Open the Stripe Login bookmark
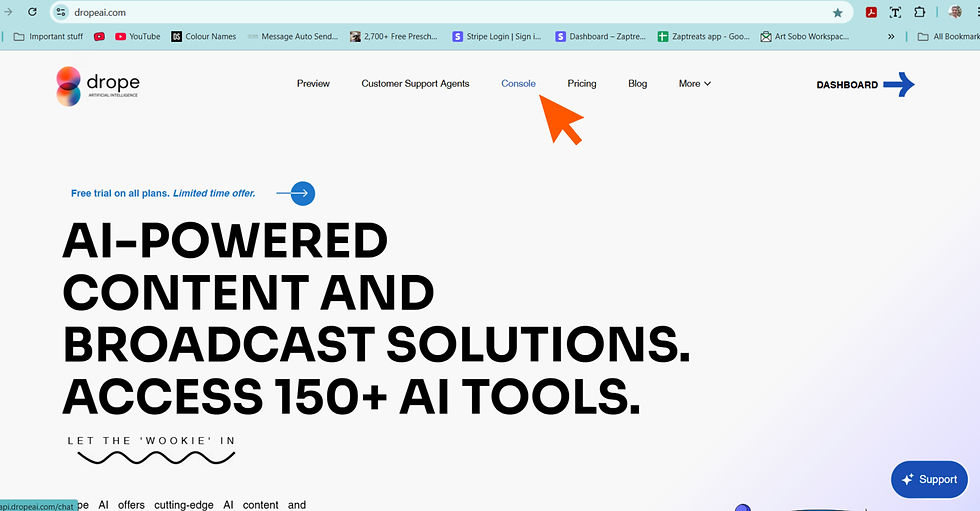 point(497,36)
